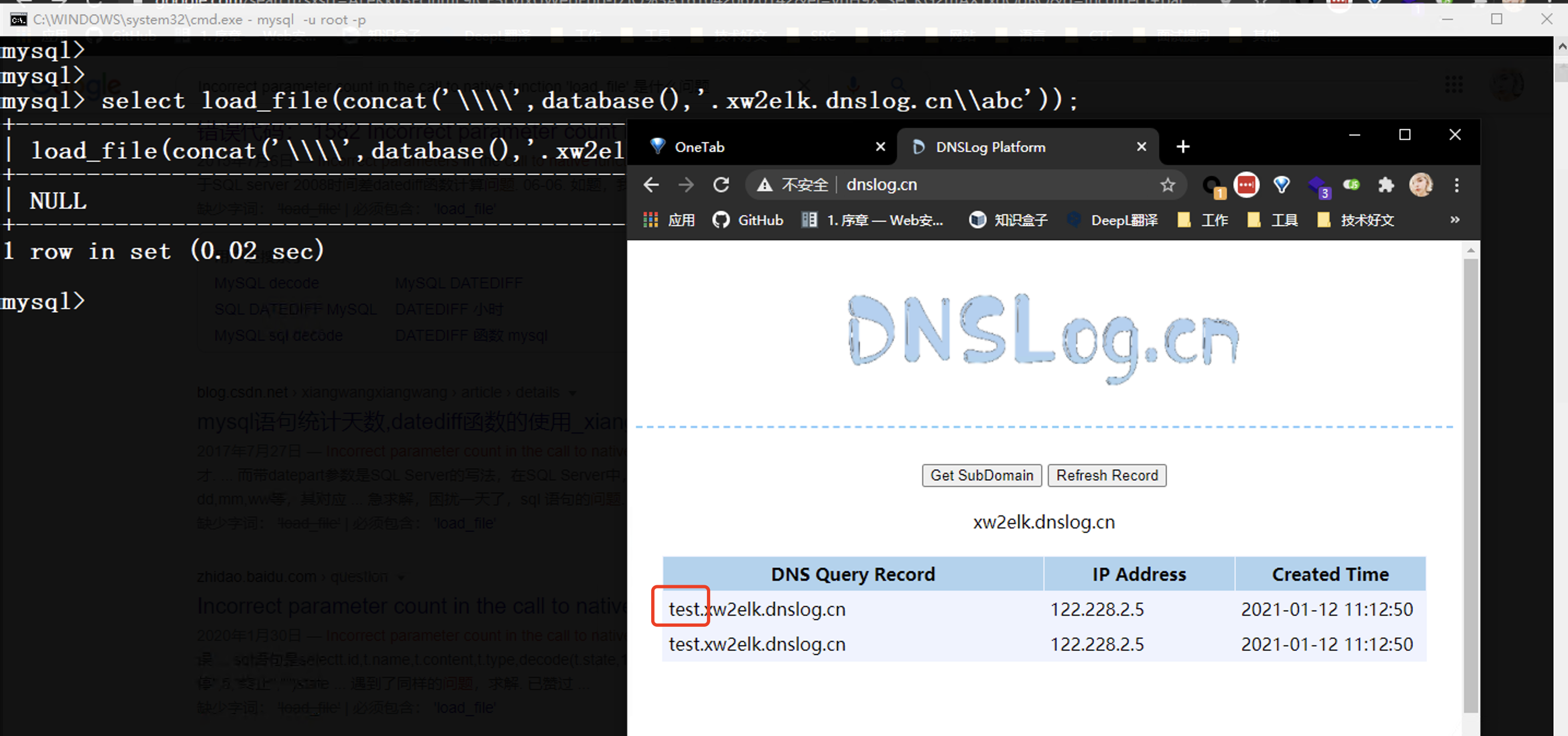Click the purple extension with badge 3
This screenshot has width=1568, height=736.
(1317, 185)
